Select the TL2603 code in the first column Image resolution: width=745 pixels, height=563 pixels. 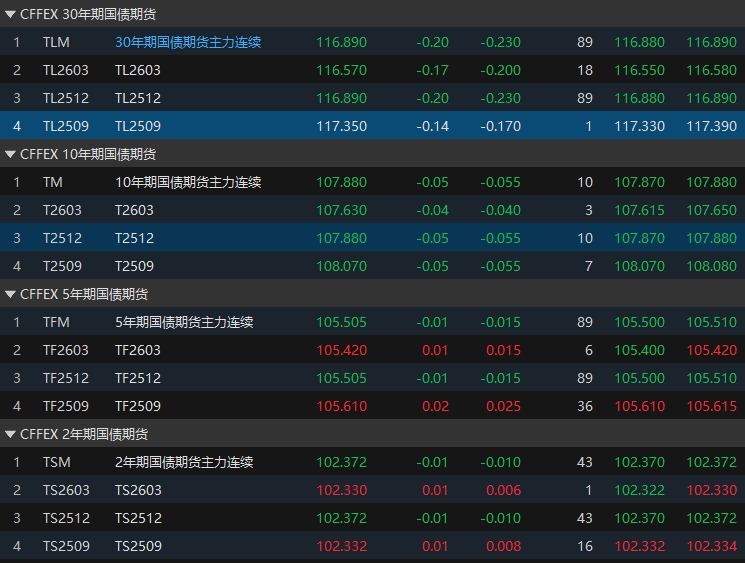[66, 70]
